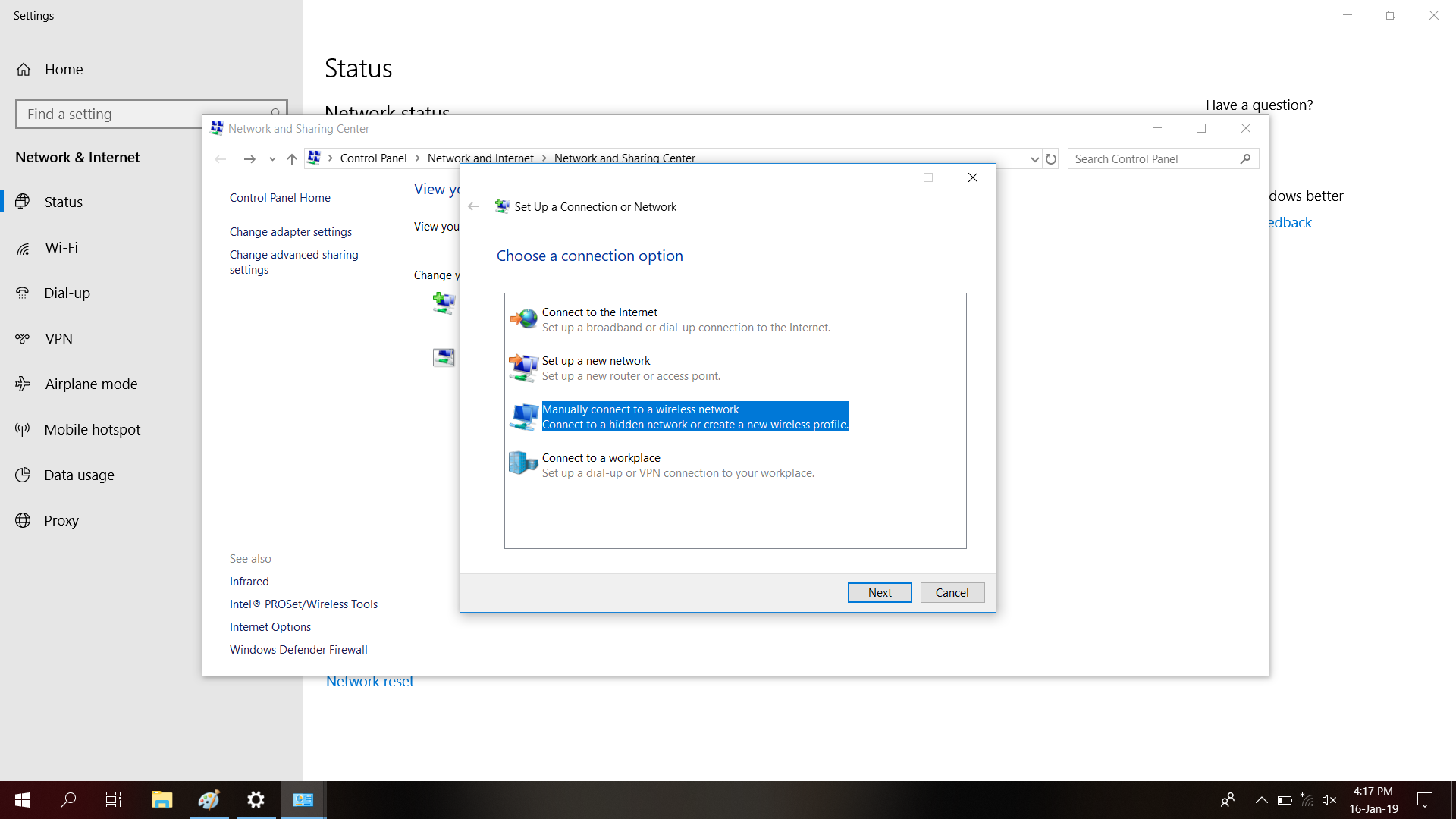1456x819 pixels.
Task: Select Connect to a workplace icon
Action: tap(523, 463)
